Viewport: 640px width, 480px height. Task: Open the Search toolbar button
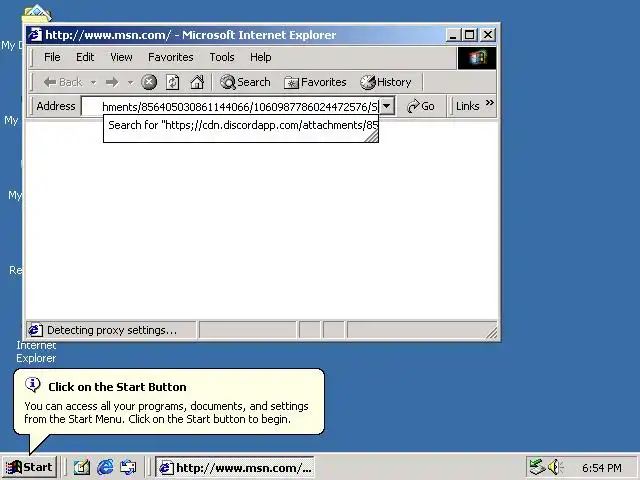pos(245,82)
